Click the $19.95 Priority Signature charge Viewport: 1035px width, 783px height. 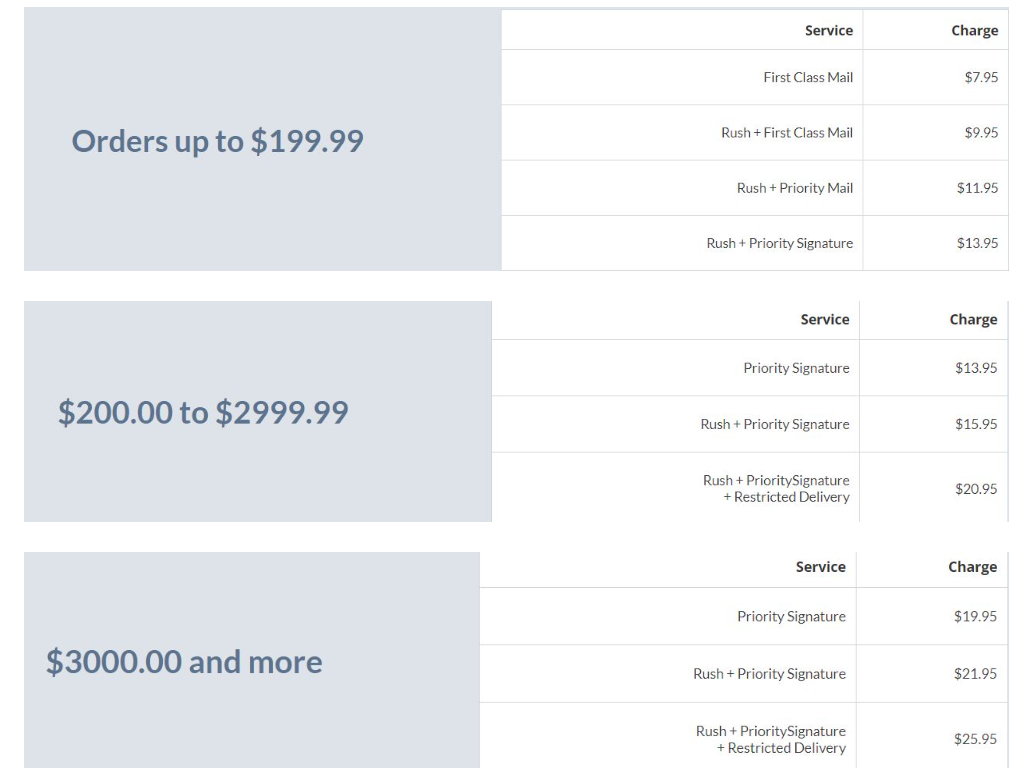[x=975, y=616]
